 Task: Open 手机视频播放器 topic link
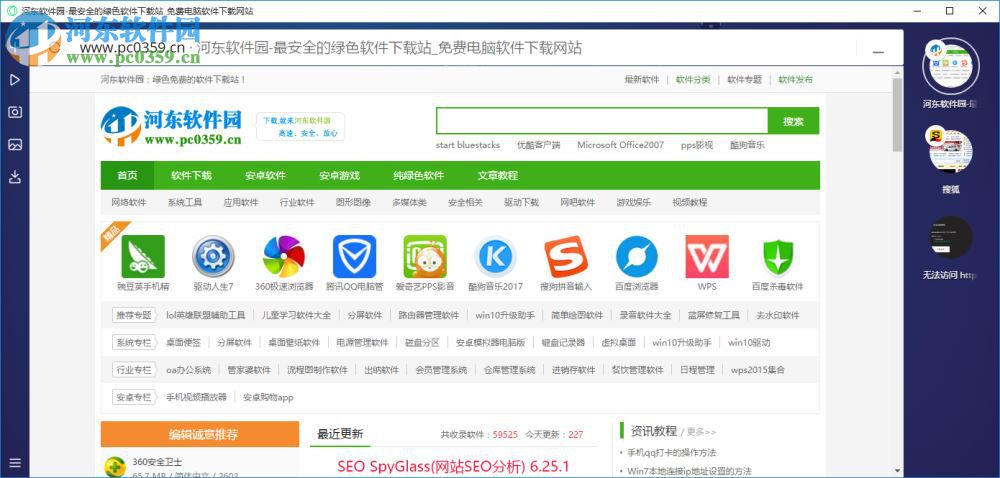[196, 398]
